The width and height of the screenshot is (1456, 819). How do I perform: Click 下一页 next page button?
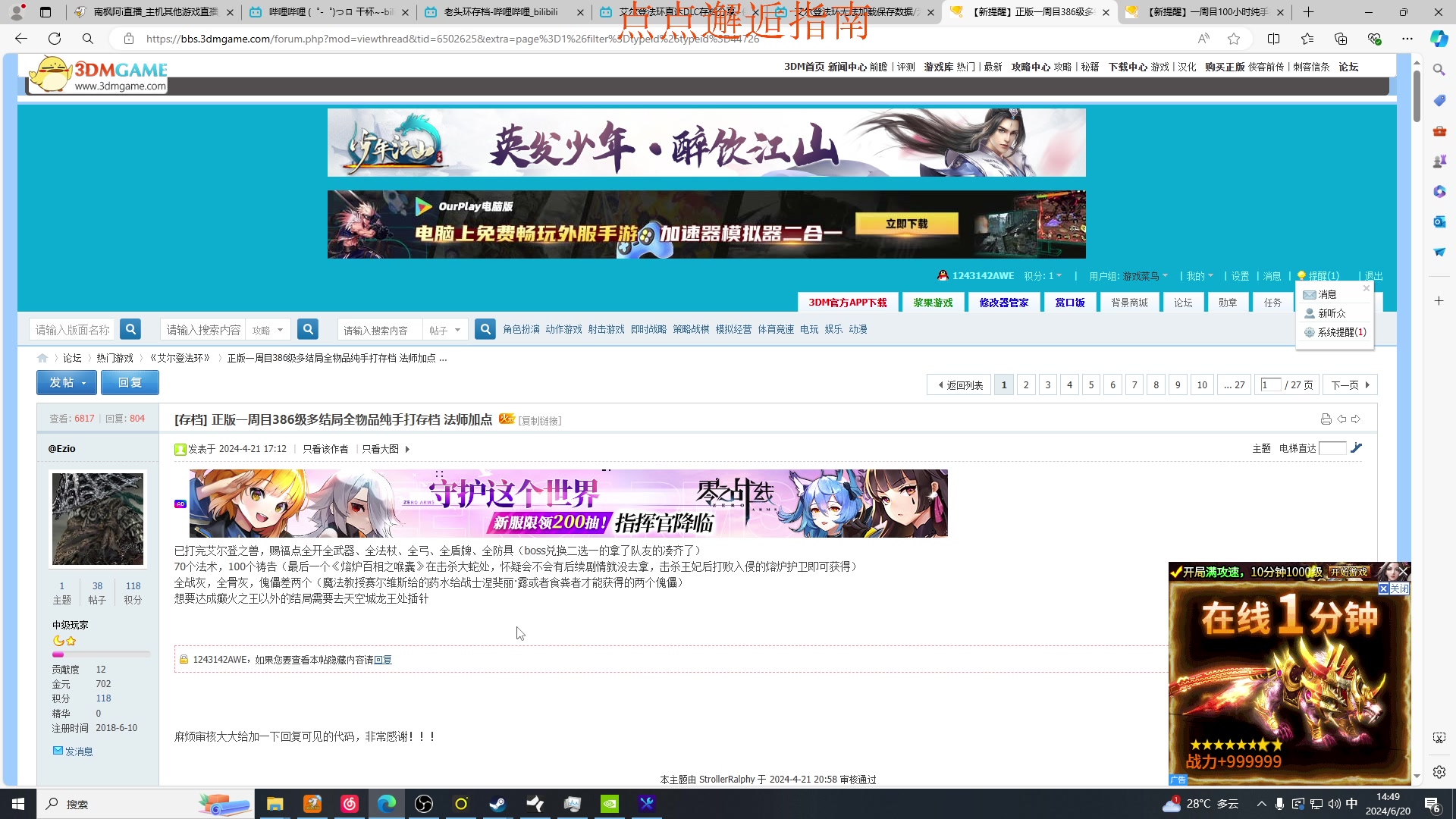point(1350,384)
